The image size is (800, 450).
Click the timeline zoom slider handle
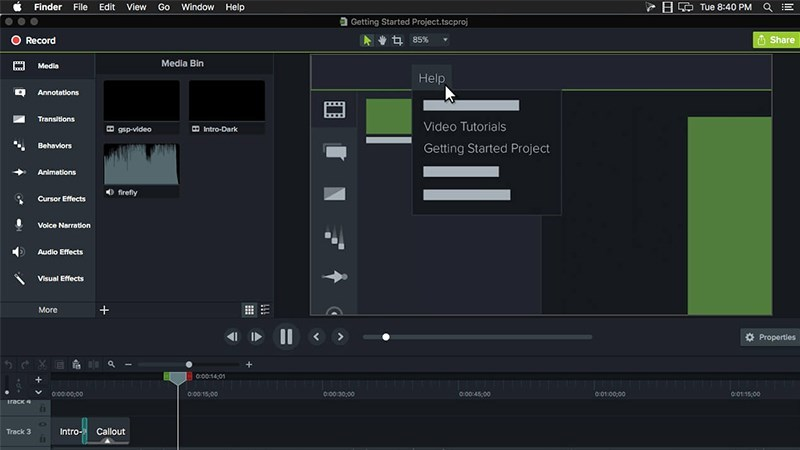coord(189,364)
